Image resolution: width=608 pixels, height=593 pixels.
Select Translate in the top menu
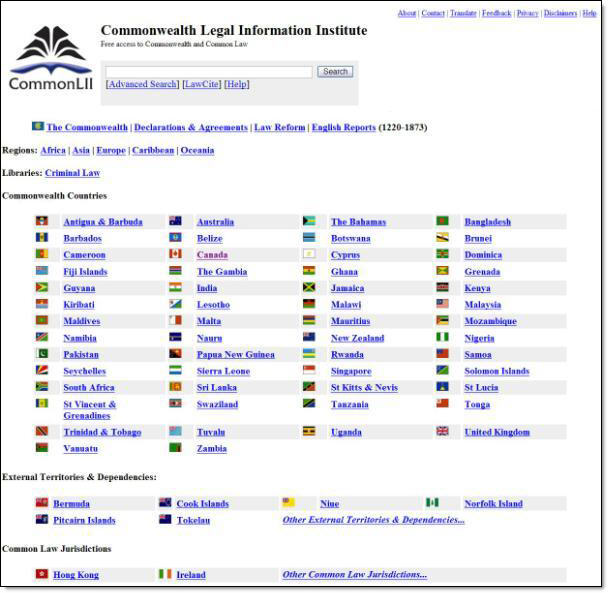(x=463, y=13)
